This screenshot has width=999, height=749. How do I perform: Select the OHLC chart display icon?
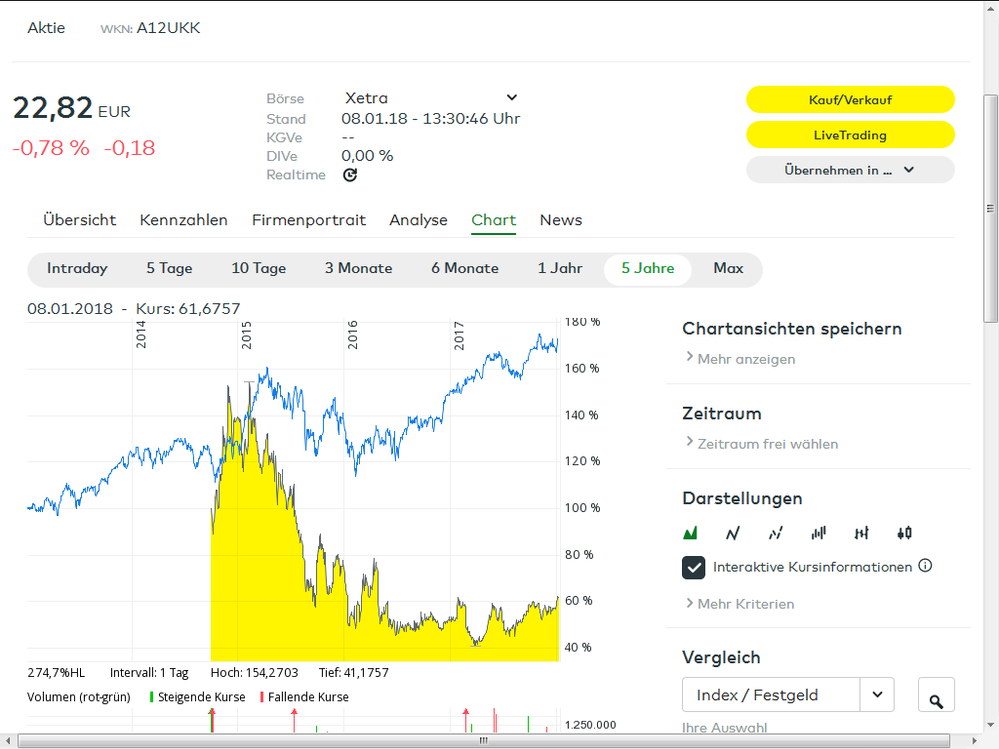tap(862, 533)
